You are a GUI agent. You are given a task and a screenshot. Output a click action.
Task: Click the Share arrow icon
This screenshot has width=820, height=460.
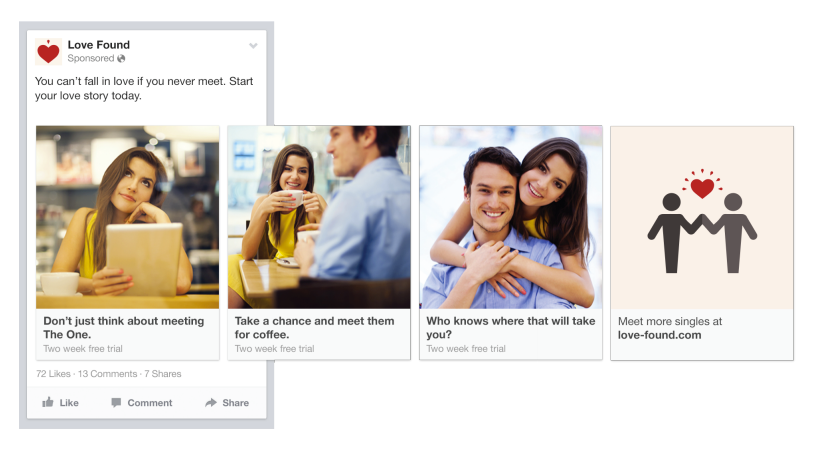[211, 402]
